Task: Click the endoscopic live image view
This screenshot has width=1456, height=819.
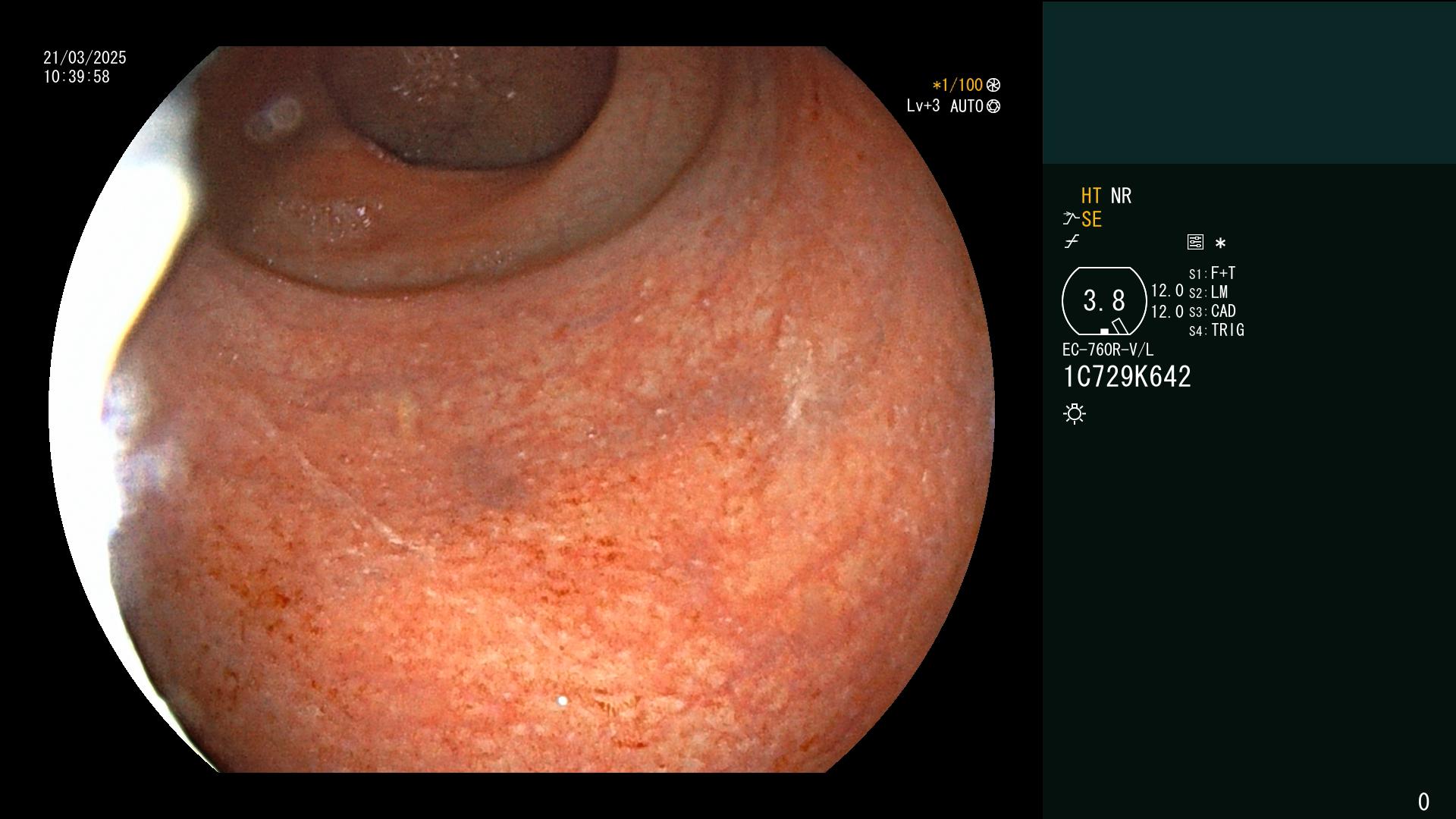Action: pyautogui.click(x=522, y=409)
